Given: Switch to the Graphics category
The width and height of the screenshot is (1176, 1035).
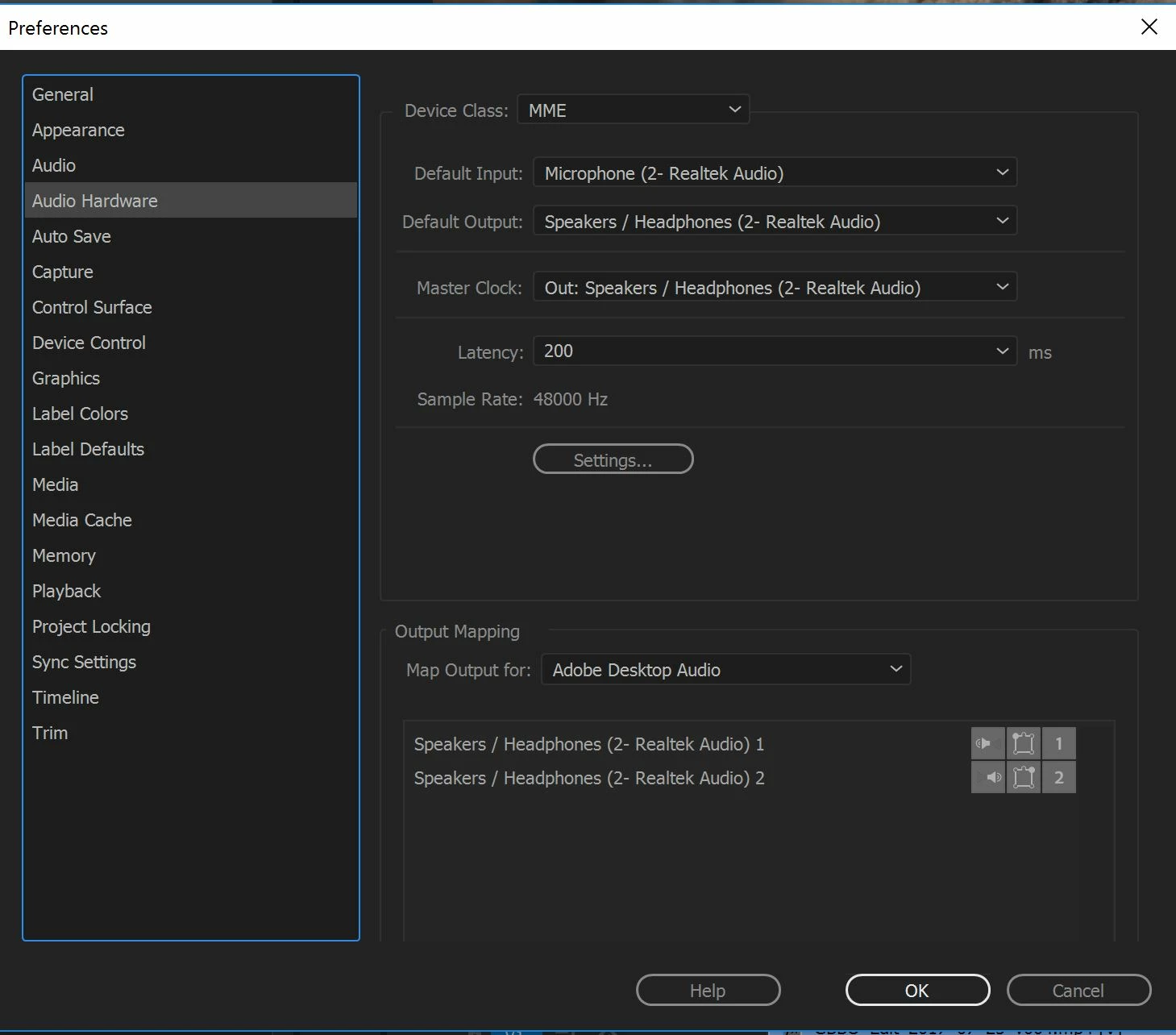Looking at the screenshot, I should 190,378.
